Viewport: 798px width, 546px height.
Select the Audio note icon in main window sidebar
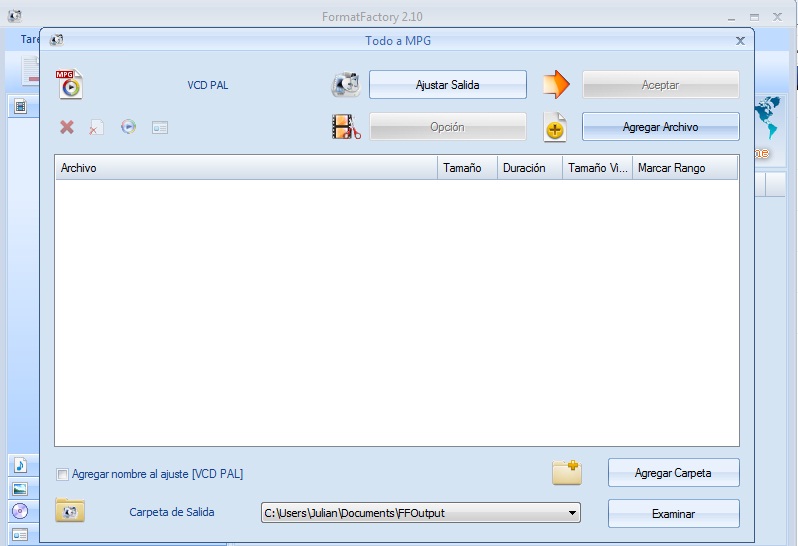click(20, 465)
